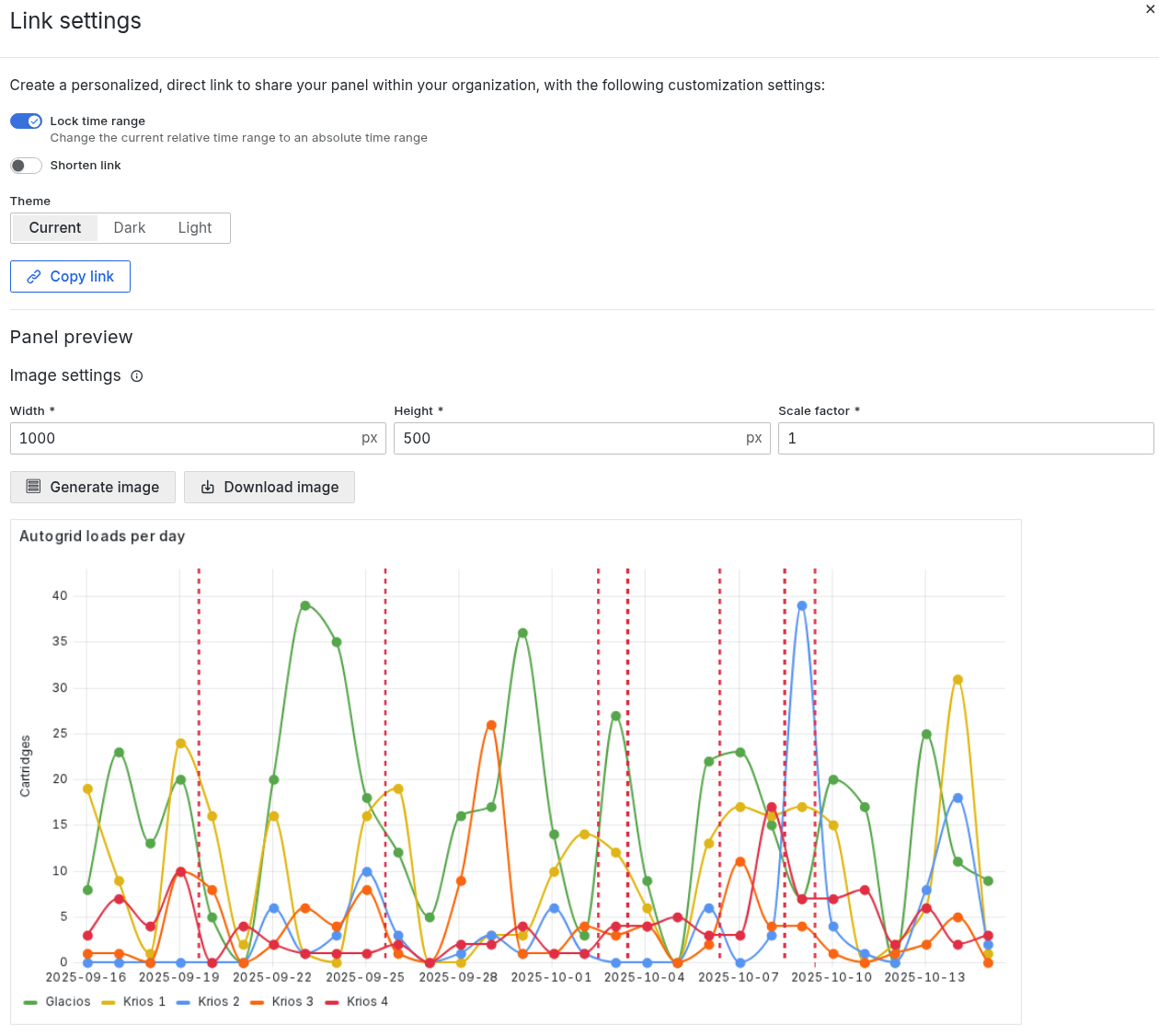Click the Image settings info icon
Viewport: 1159px width, 1036px height.
pos(137,376)
